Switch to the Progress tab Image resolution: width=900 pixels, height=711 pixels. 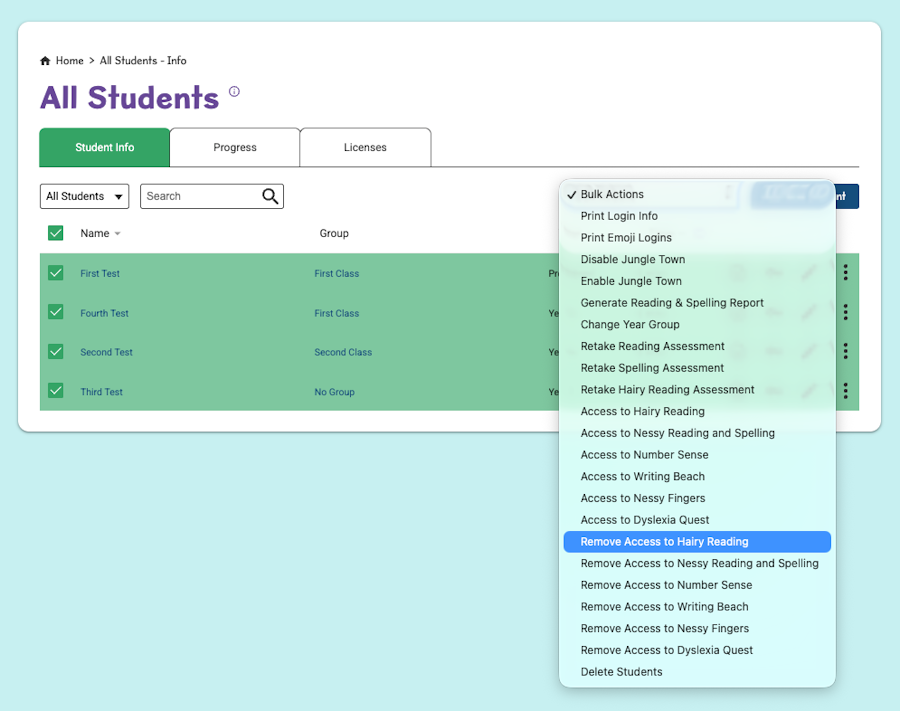click(235, 147)
